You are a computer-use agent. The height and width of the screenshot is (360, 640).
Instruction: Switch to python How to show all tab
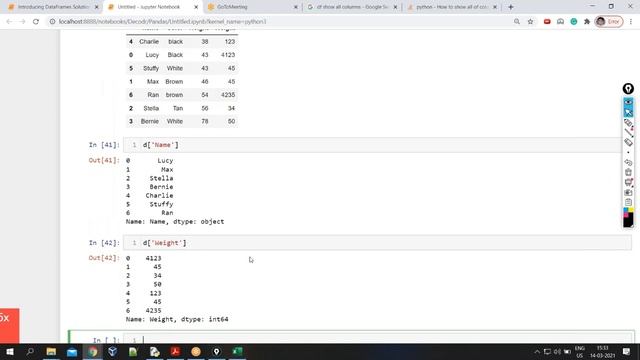point(452,7)
